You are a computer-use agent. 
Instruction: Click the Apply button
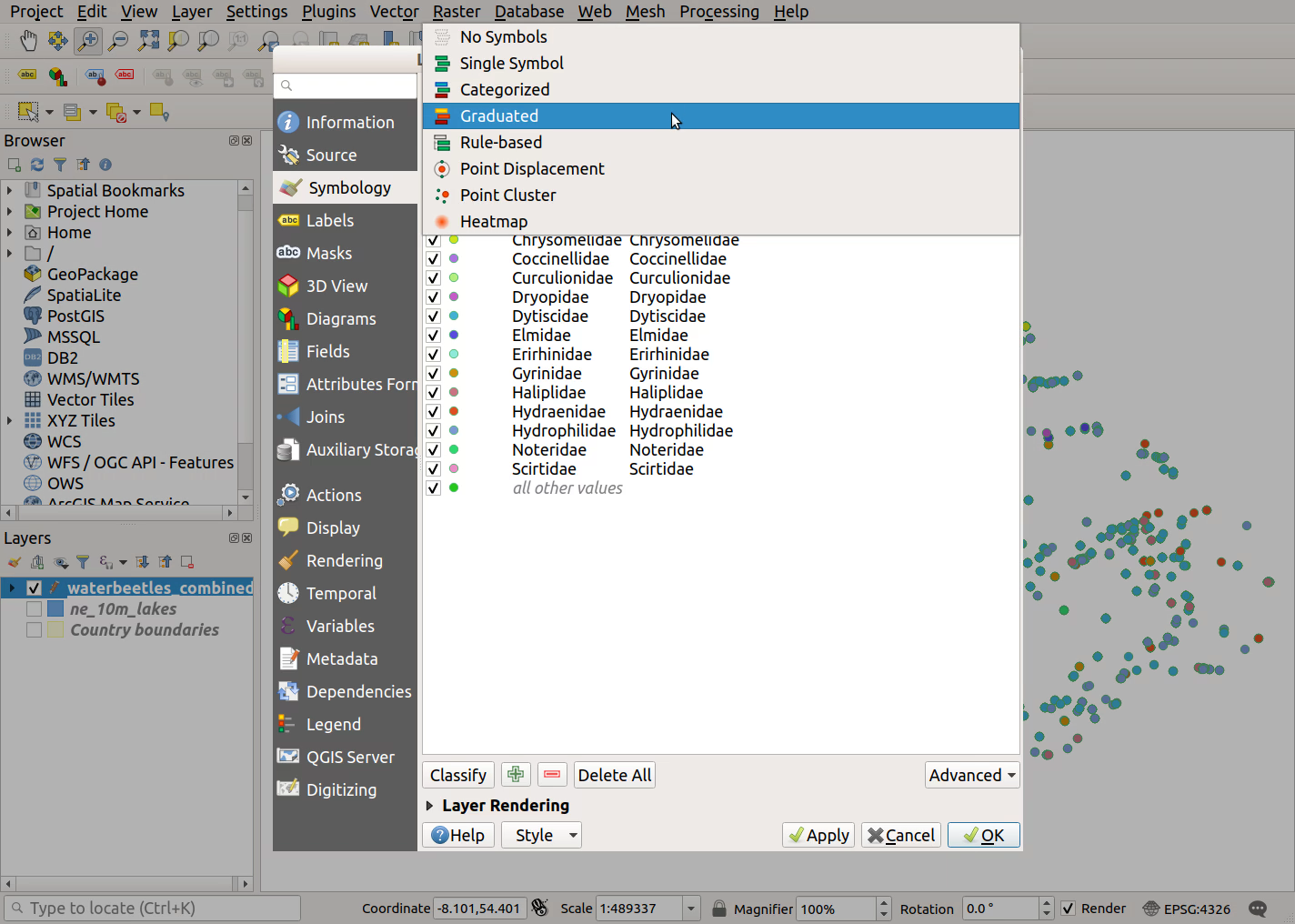pos(818,835)
